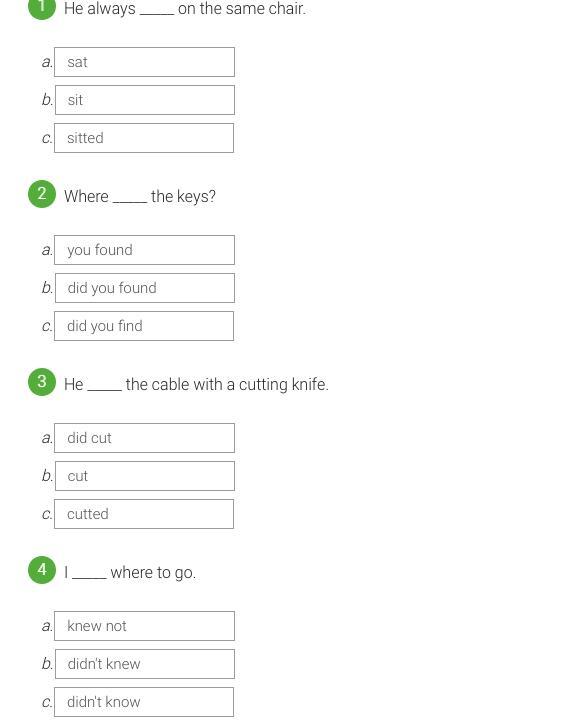This screenshot has height=721, width=562.
Task: Click green number 2 question badge
Action: (x=42, y=194)
